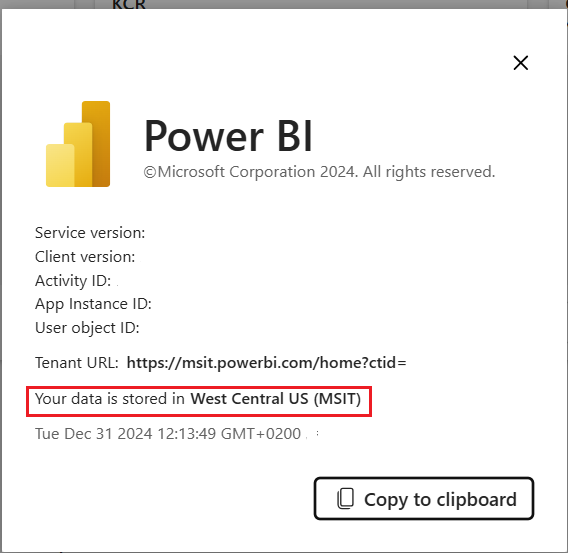
Task: Click the Microsoft Corporation 2024 copyright text
Action: pos(319,172)
